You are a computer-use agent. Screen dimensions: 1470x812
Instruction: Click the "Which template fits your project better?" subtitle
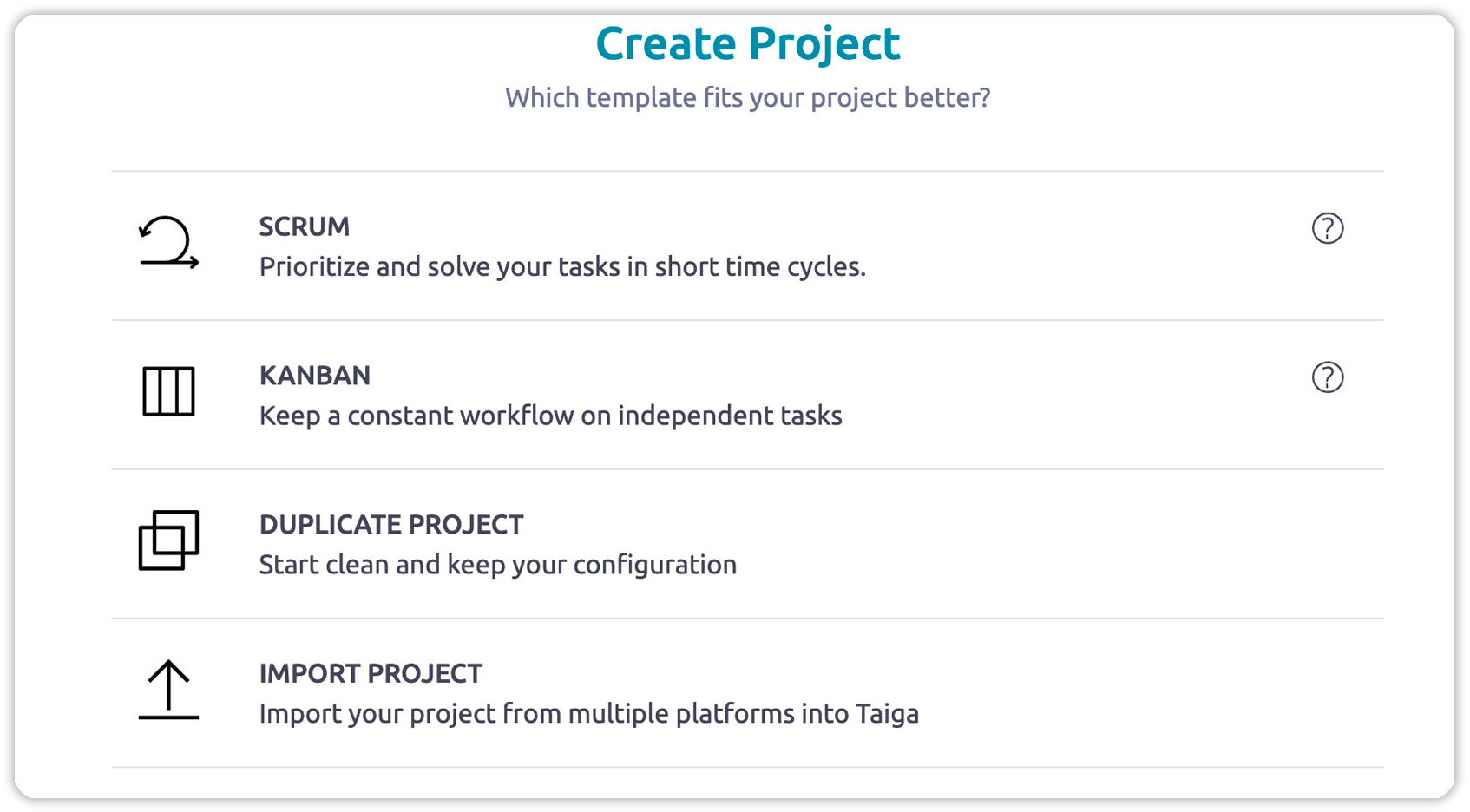click(x=747, y=97)
